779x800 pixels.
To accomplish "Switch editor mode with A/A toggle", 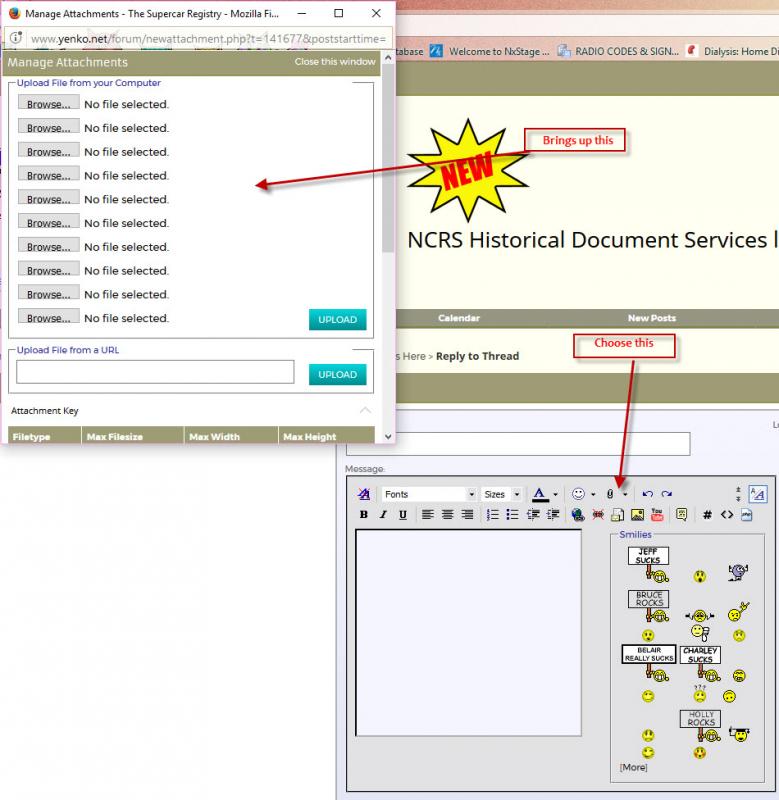I will (757, 494).
